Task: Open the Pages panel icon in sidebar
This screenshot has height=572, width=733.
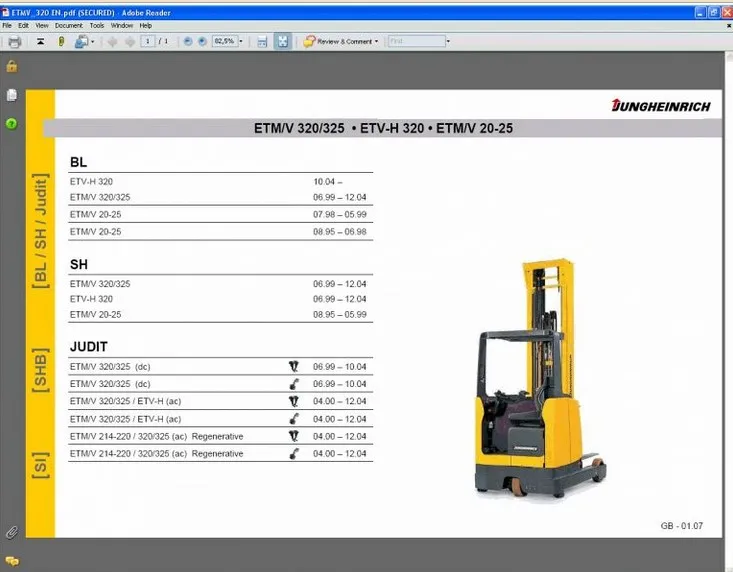Action: (12, 95)
